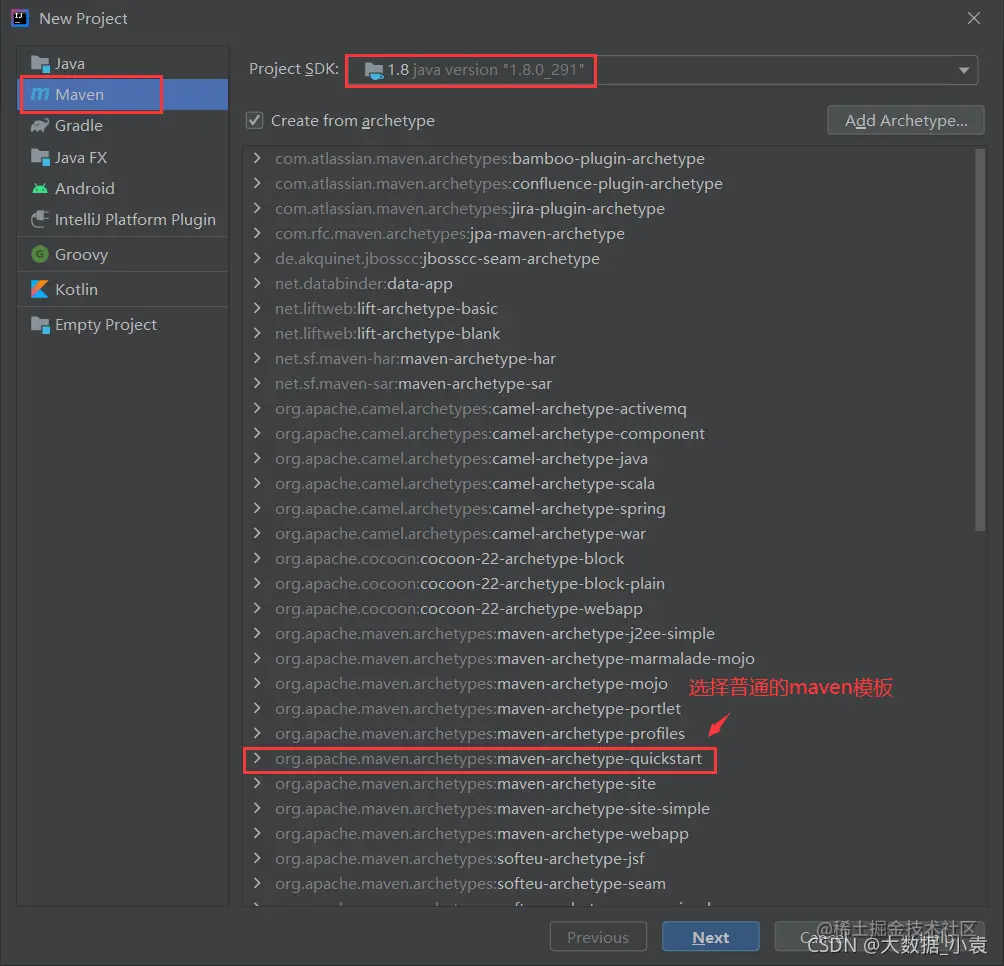Expand the maven-archetype-quickstart row
This screenshot has height=966, width=1004.
[257, 759]
